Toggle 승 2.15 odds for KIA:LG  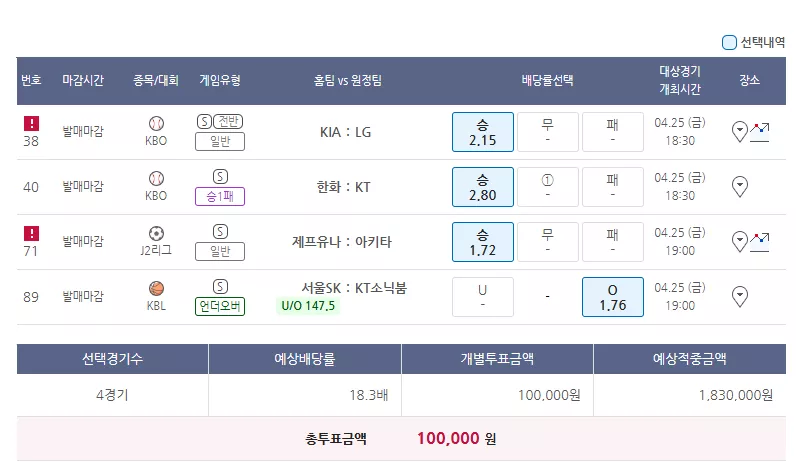[483, 132]
